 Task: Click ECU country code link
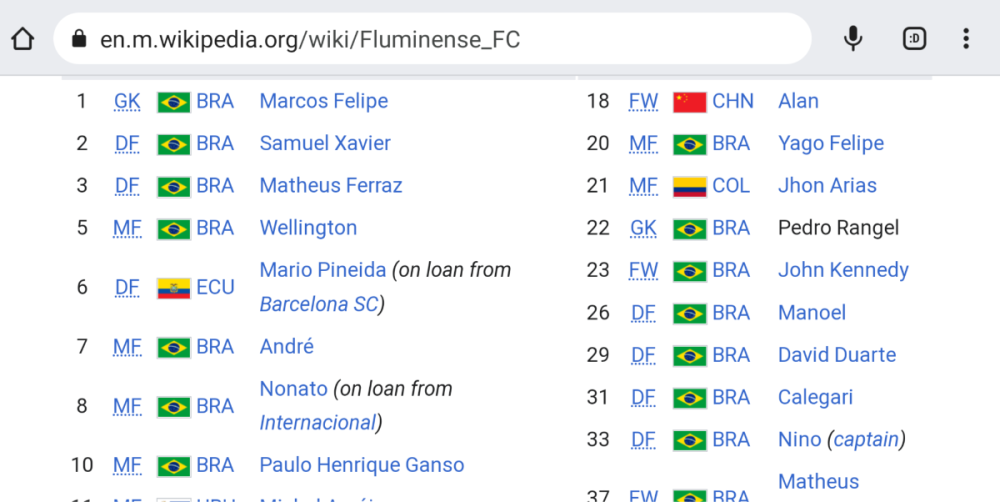click(x=215, y=287)
